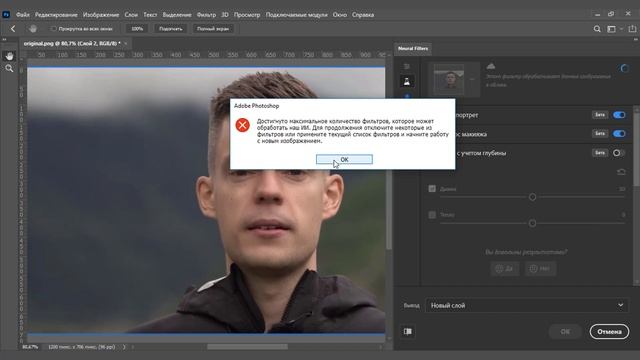Screen dimensions: 640x360
Task: Close the original.png document tab
Action: [125, 43]
